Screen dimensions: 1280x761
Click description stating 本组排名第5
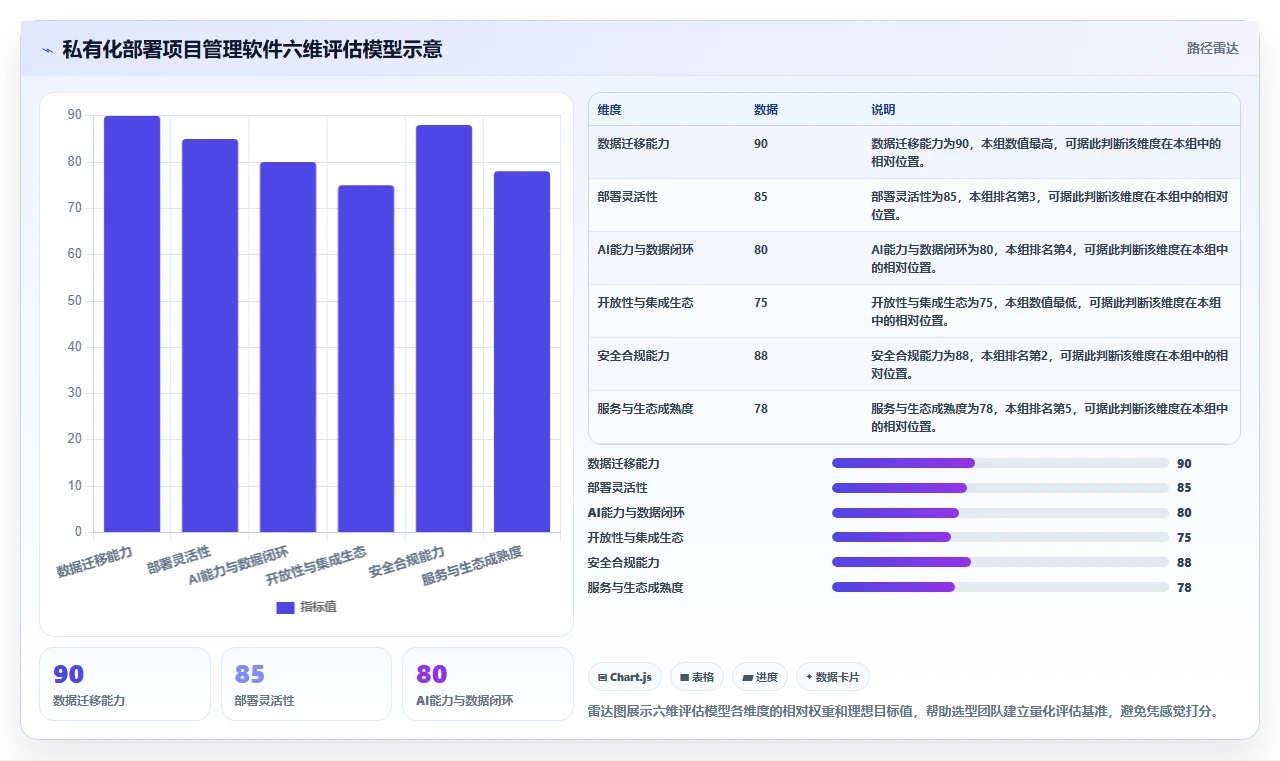[x=1049, y=418]
